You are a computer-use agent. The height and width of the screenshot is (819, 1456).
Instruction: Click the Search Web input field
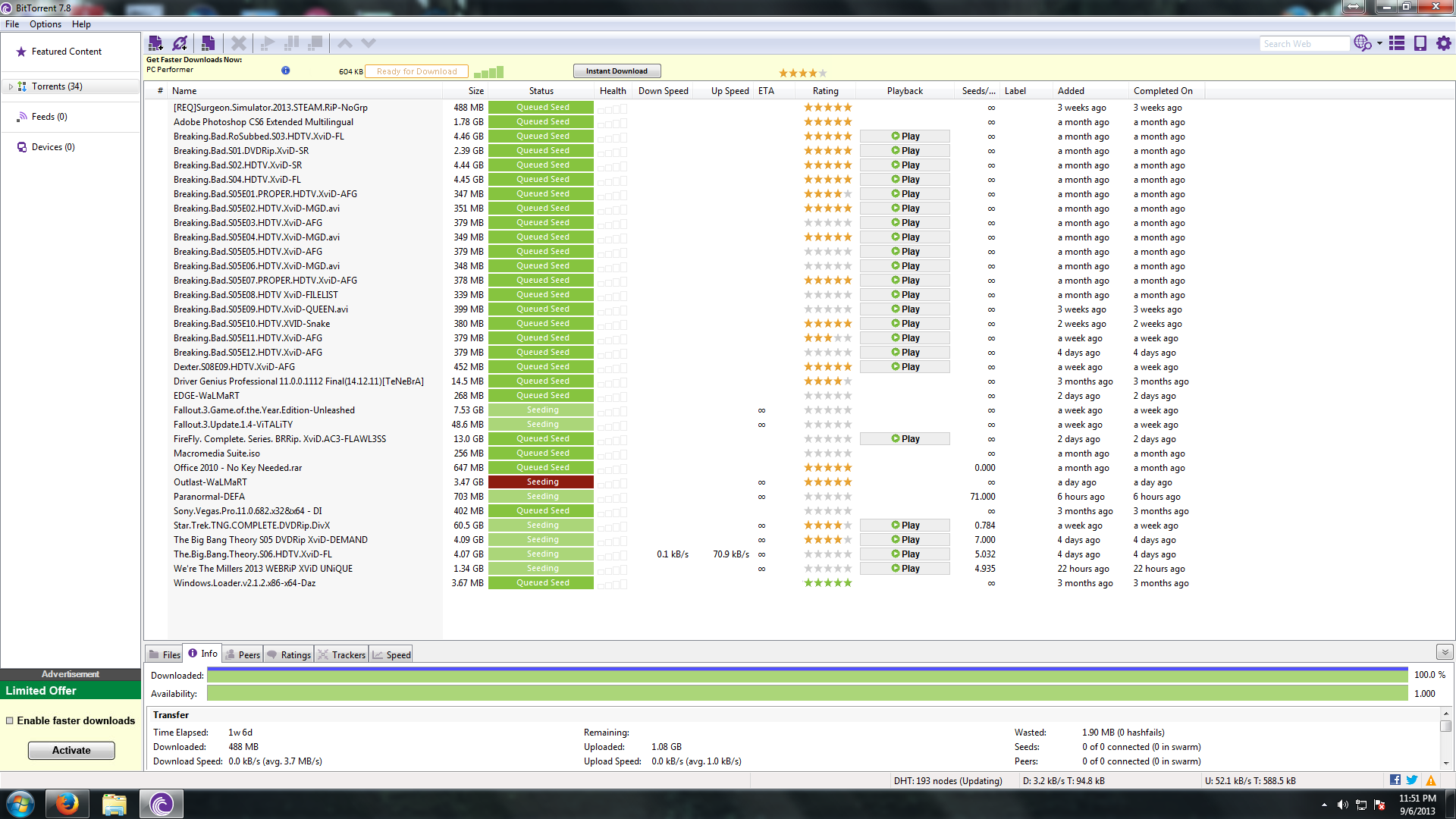point(1304,44)
